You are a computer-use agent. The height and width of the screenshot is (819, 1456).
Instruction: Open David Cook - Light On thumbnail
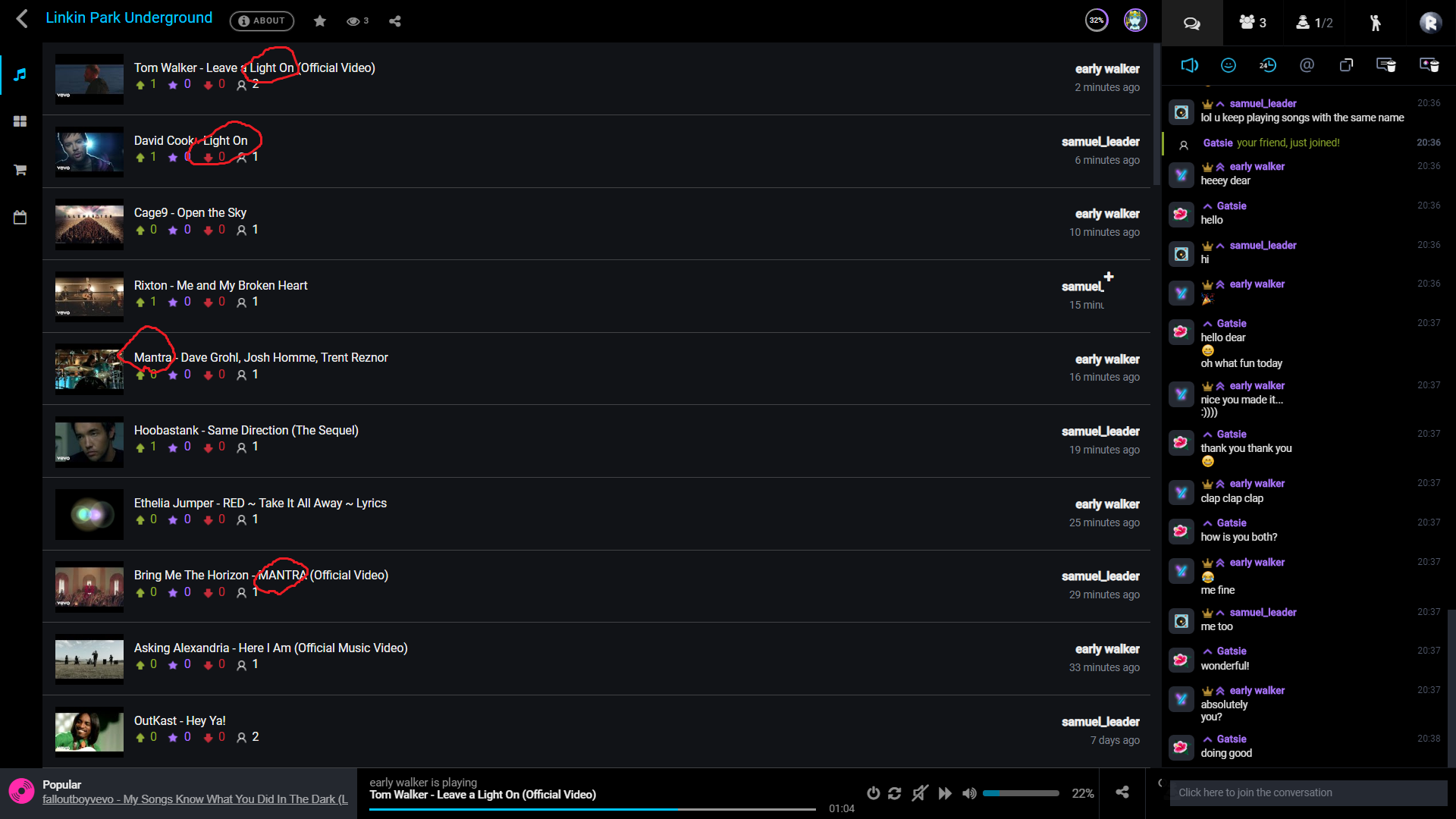(x=89, y=152)
